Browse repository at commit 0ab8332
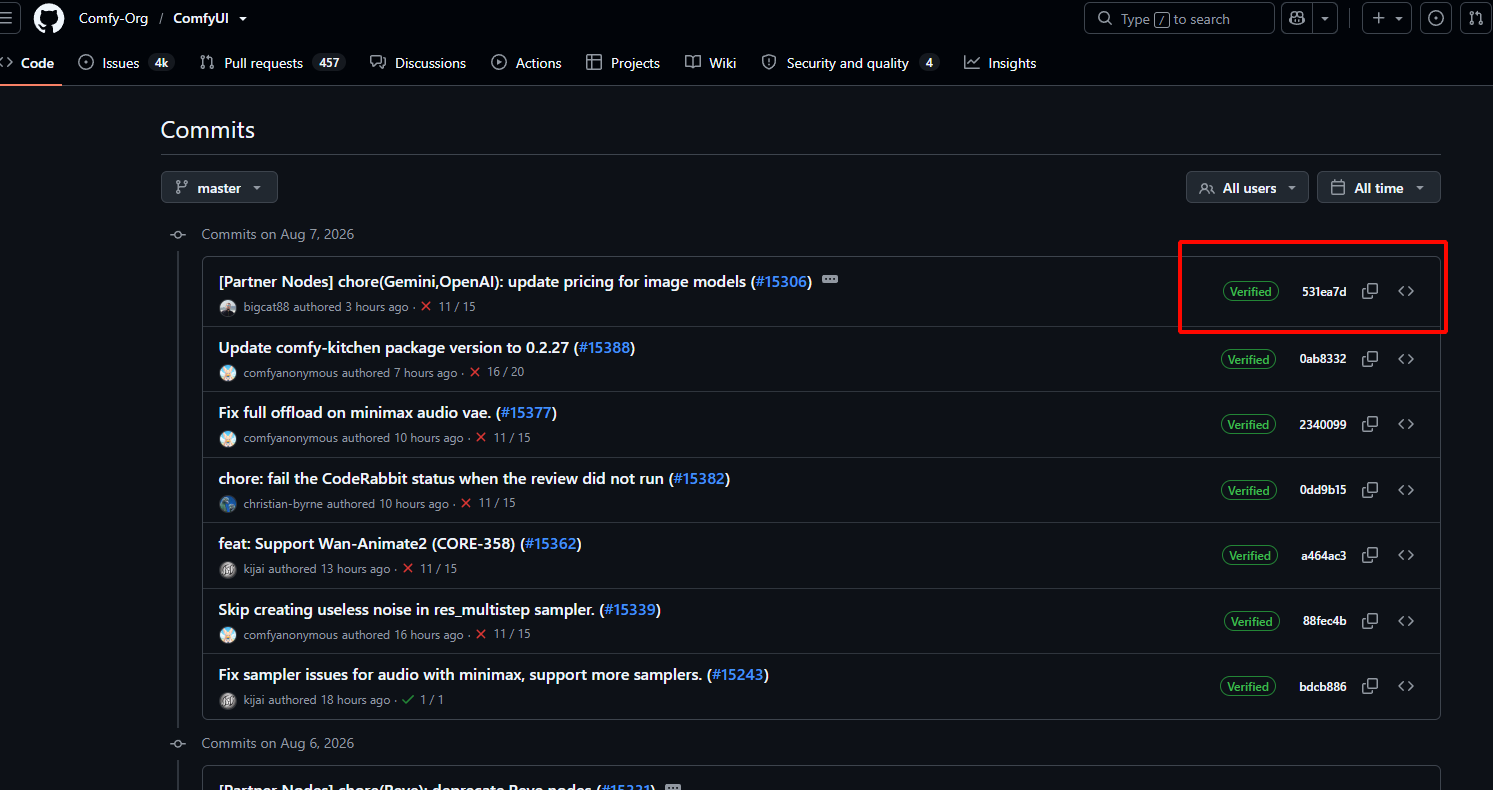1493x790 pixels. 1406,358
